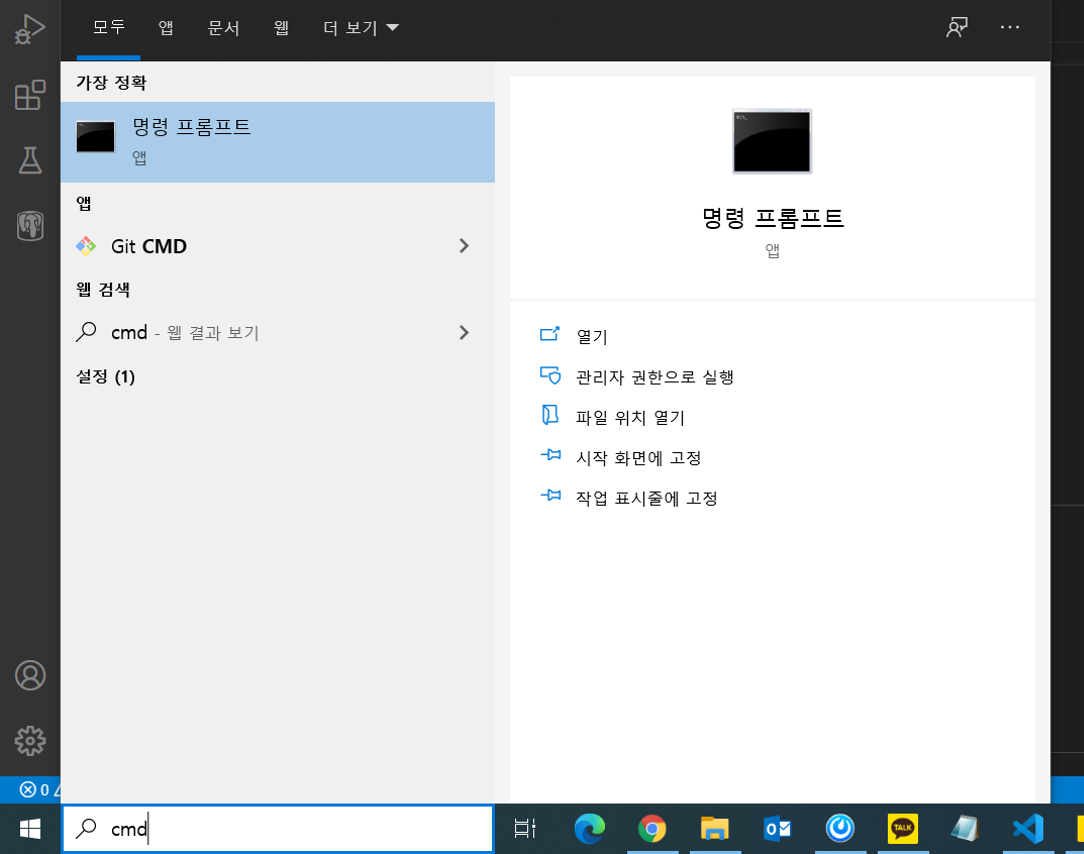Screen dimensions: 1084x854
Task: Click 시작 화면에 고정
Action: [x=638, y=458]
